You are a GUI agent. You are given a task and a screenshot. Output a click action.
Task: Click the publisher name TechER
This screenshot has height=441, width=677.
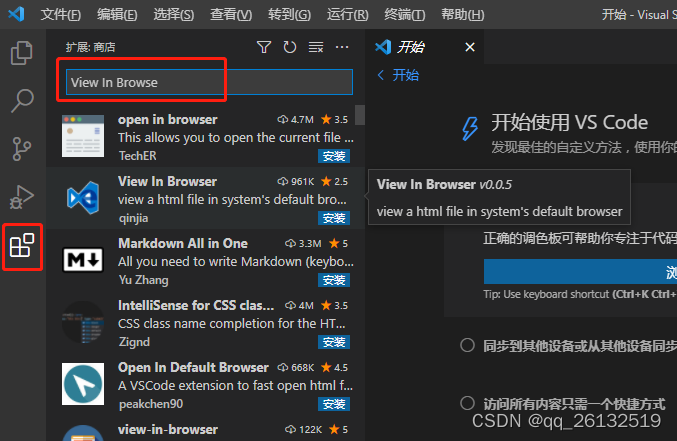coord(137,155)
